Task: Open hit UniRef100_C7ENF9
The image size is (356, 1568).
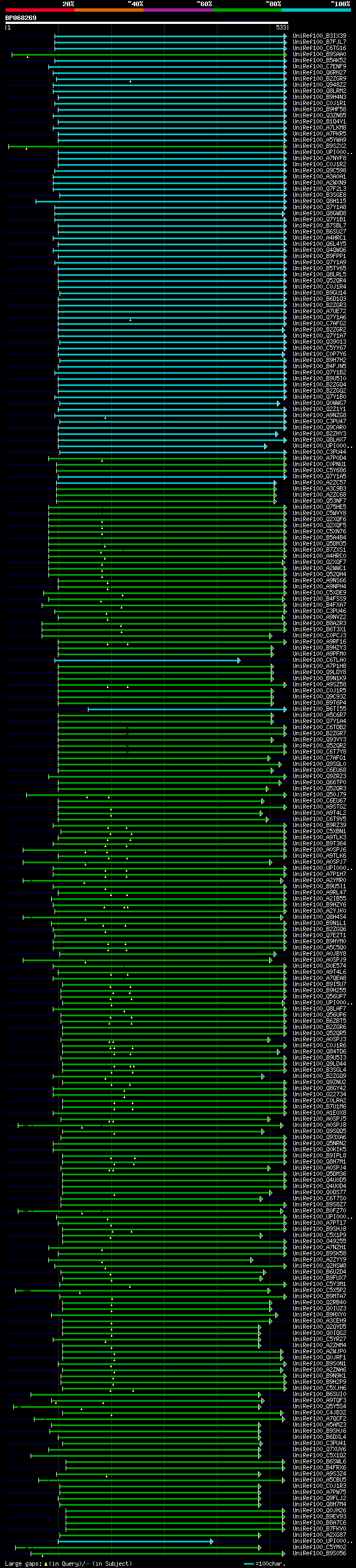Action: (x=319, y=66)
